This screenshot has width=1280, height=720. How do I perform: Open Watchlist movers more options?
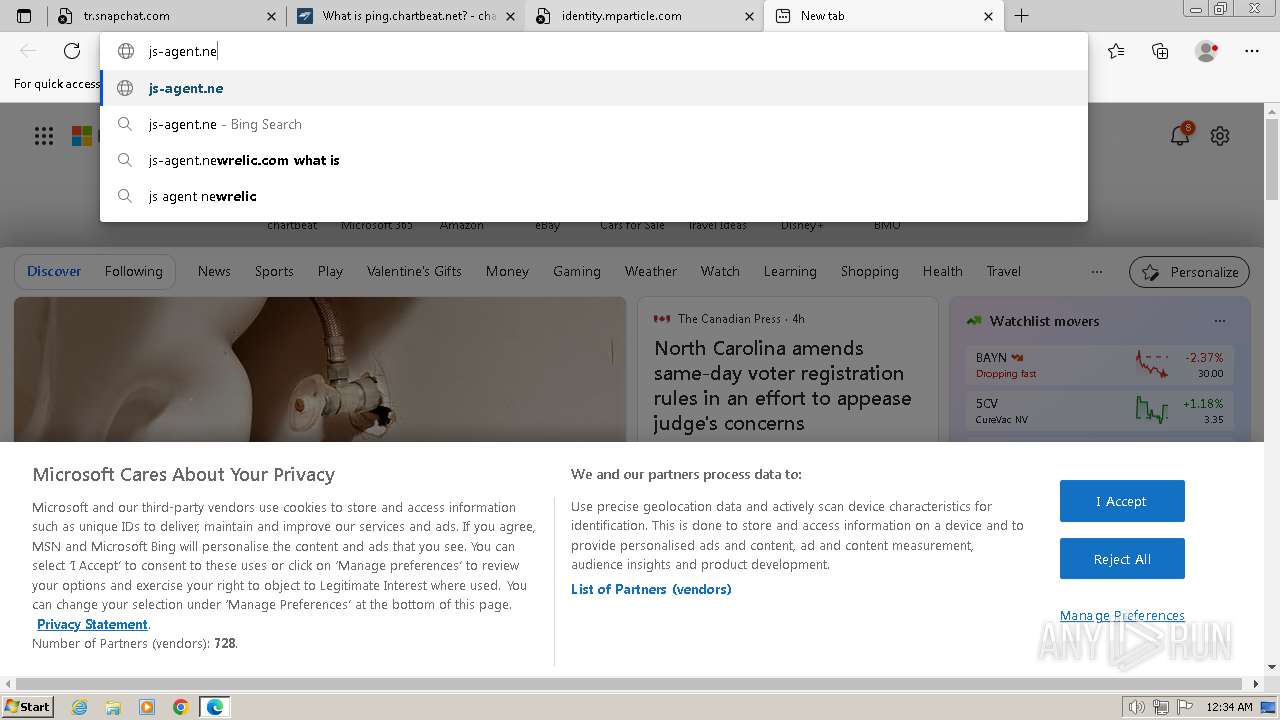(1219, 321)
